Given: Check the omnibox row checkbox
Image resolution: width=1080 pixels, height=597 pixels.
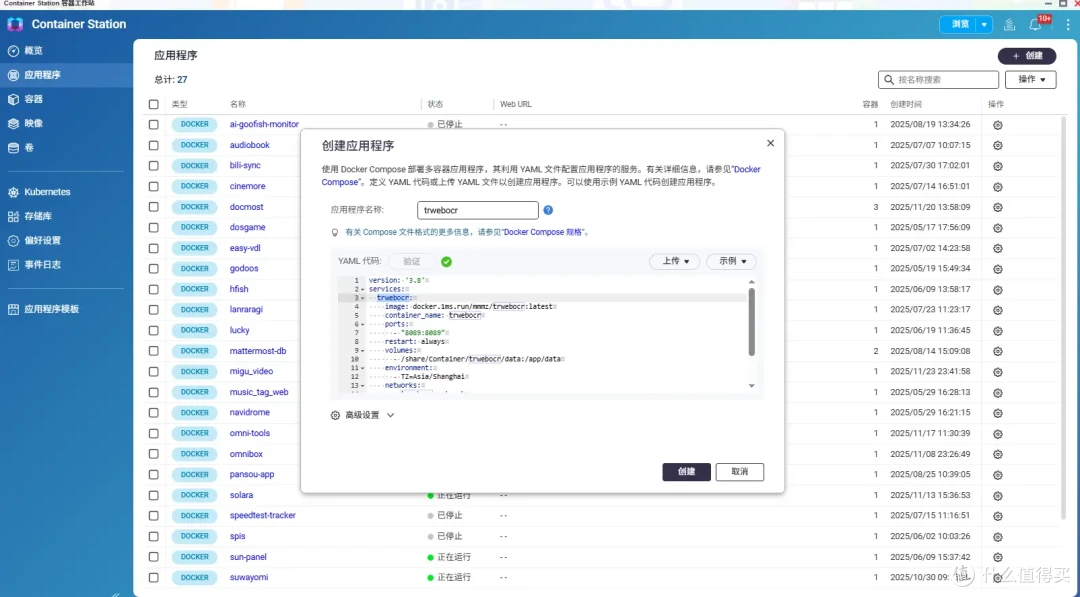Looking at the screenshot, I should pyautogui.click(x=154, y=454).
